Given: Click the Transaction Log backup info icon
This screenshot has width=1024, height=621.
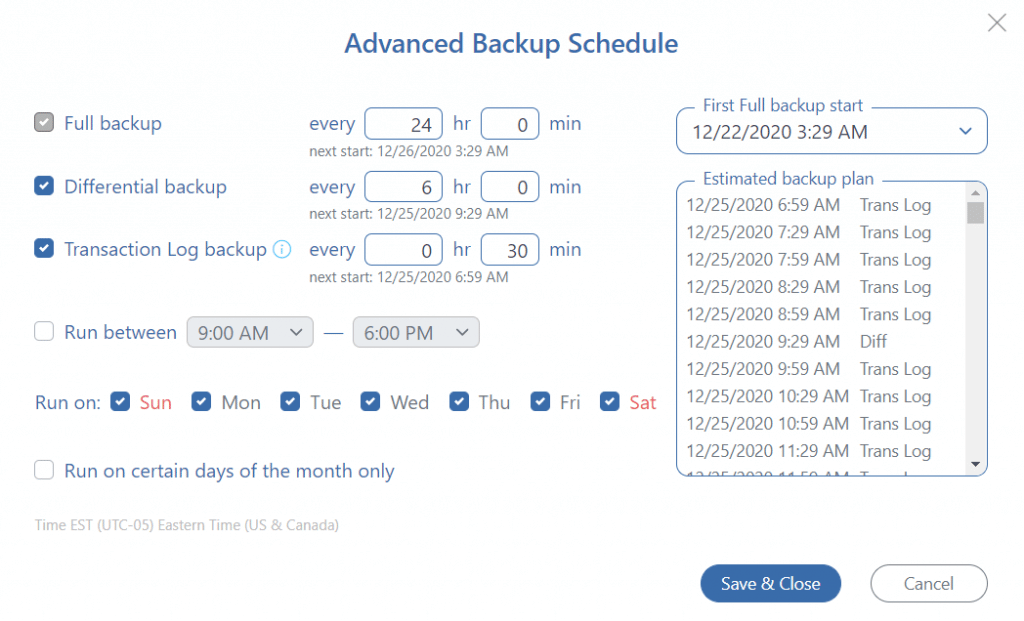Looking at the screenshot, I should (x=282, y=249).
